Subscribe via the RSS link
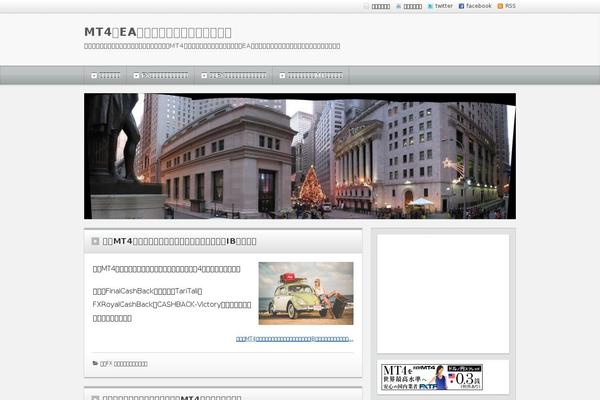The width and height of the screenshot is (600, 400). (x=510, y=6)
